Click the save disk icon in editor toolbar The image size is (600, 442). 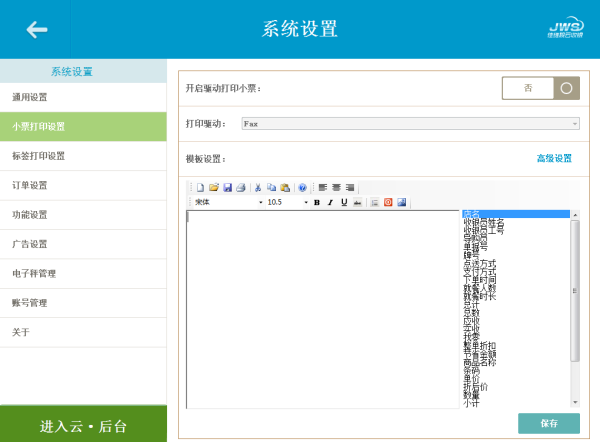(x=227, y=187)
